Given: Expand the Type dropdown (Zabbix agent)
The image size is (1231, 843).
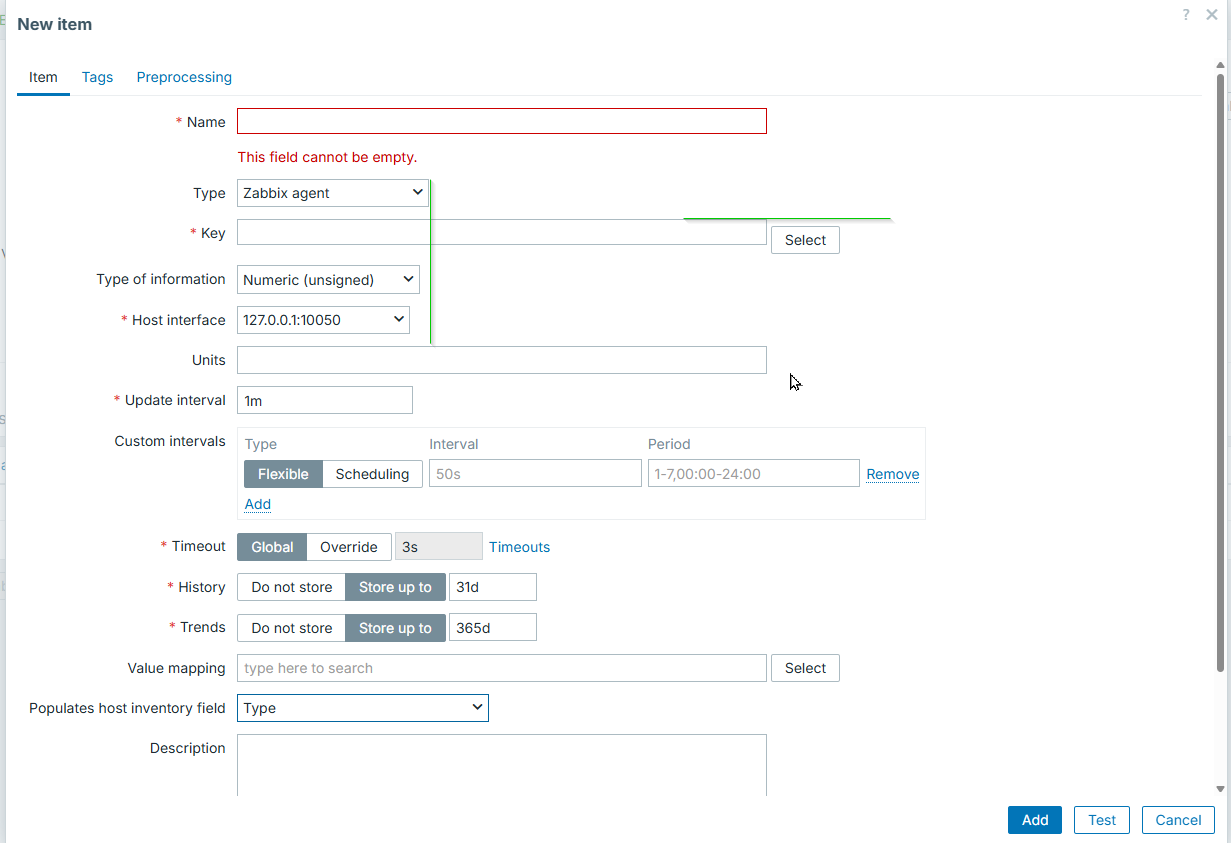Looking at the screenshot, I should click(332, 193).
